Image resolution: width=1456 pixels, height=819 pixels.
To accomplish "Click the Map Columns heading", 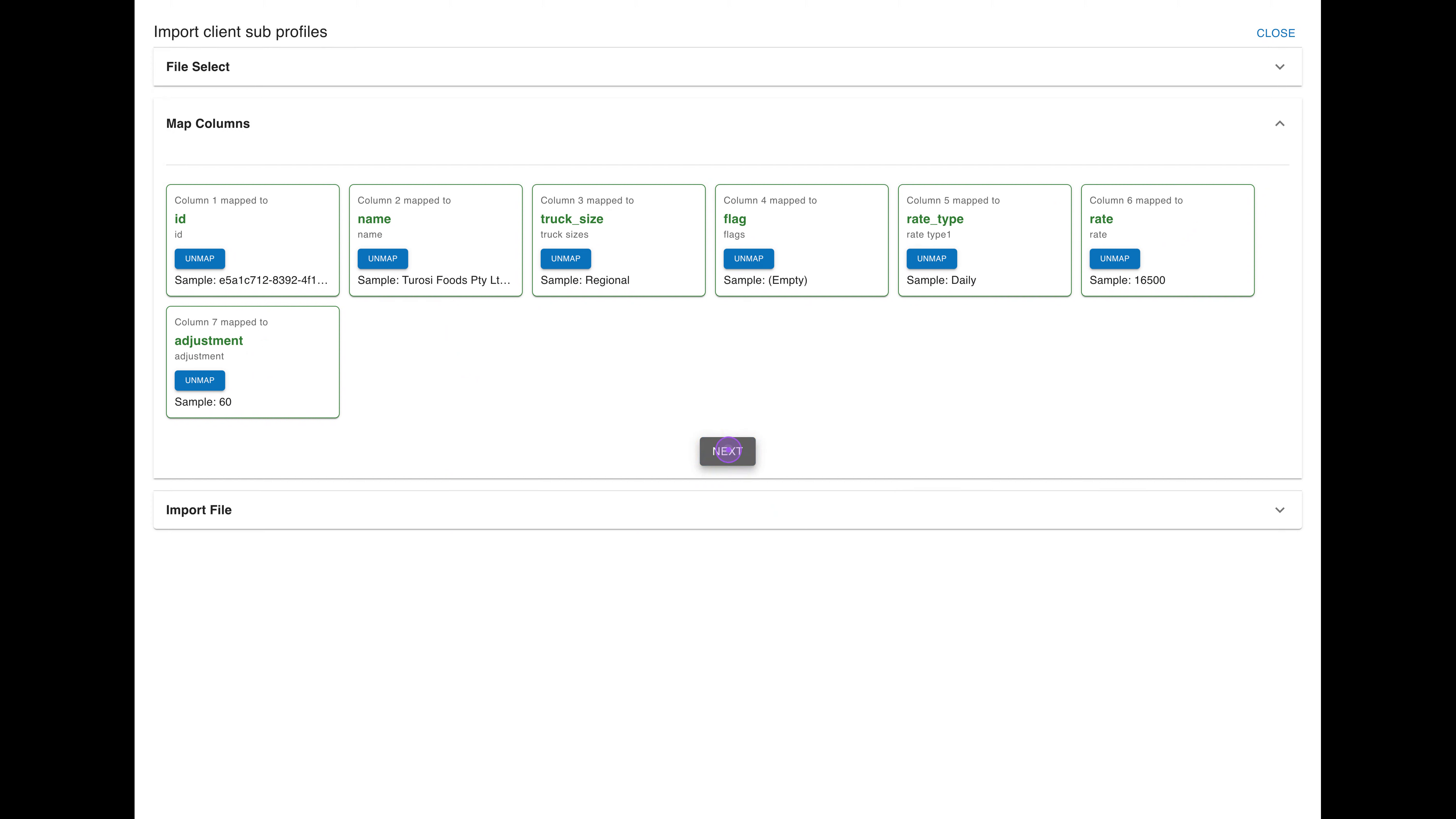I will pos(208,124).
